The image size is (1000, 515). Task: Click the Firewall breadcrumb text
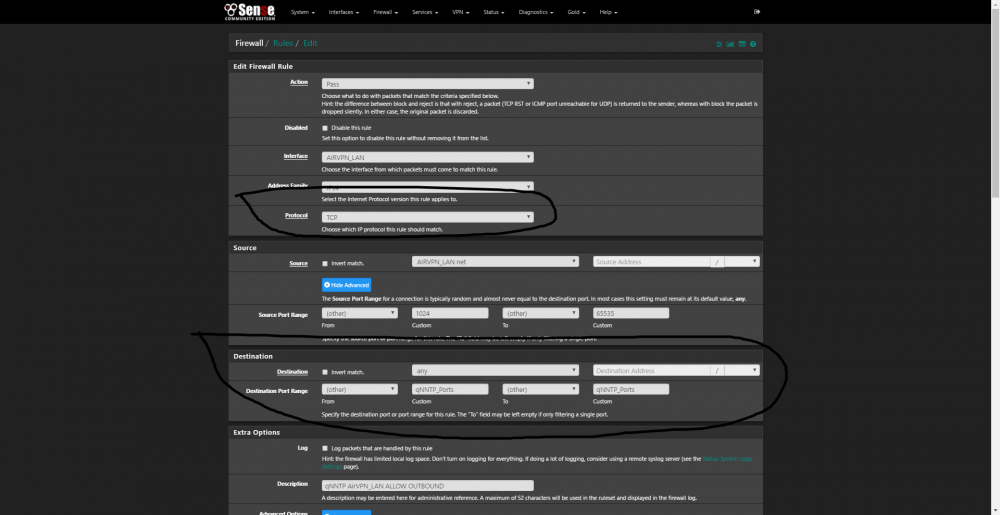click(x=249, y=43)
